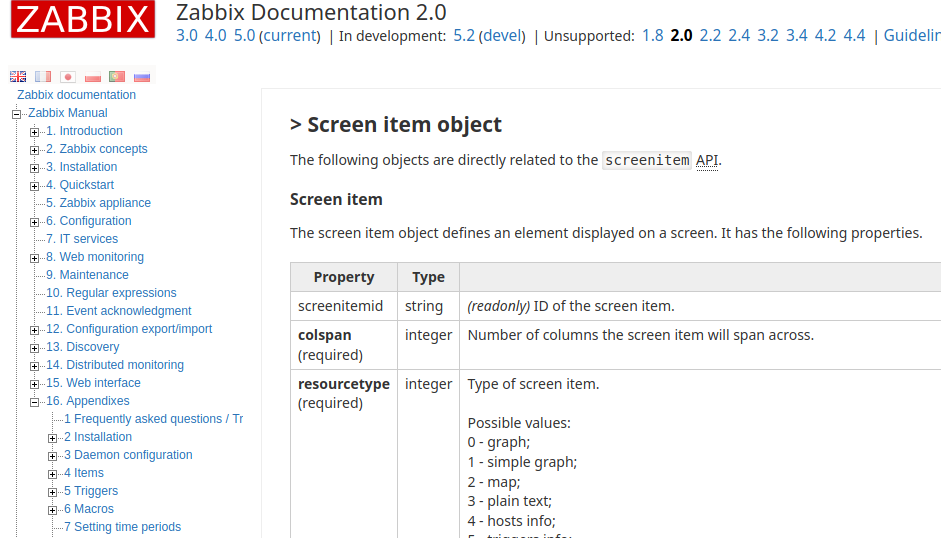
Task: Expand the 2. Zabbix concepts node
Action: pos(35,150)
